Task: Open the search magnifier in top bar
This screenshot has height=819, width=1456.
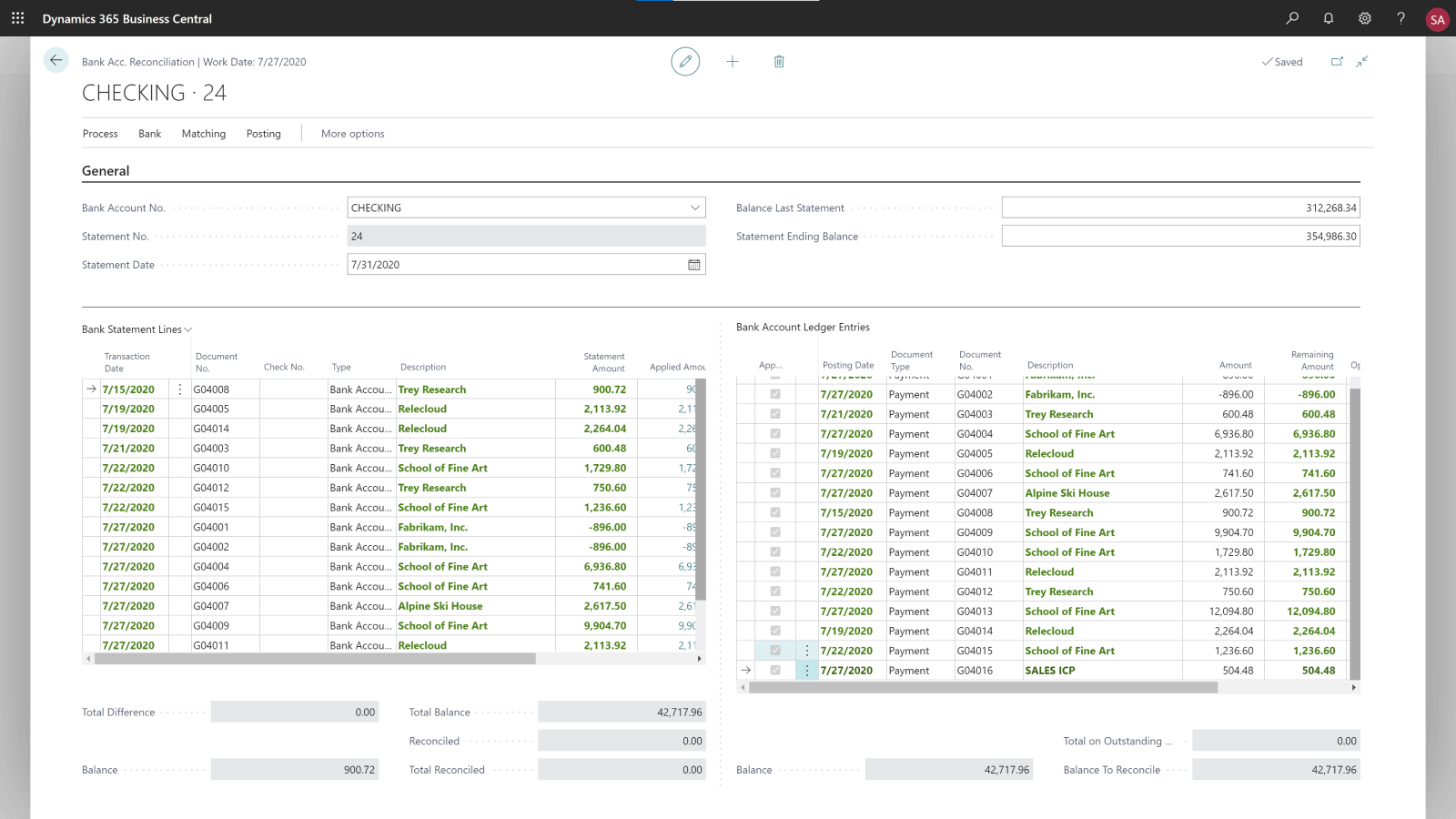Action: (1292, 18)
